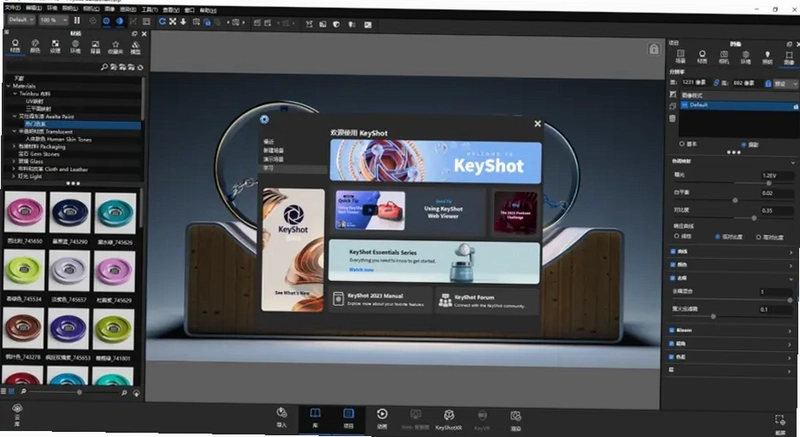This screenshot has height=437, width=800.
Task: Switch to the Favorites library tab
Action: [x=115, y=48]
